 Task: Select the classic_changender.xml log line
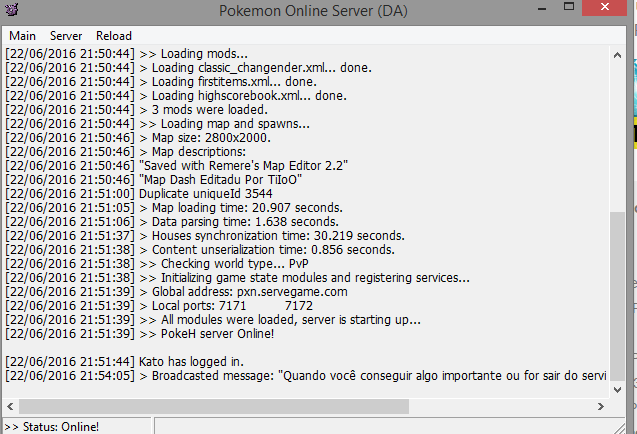(188, 67)
